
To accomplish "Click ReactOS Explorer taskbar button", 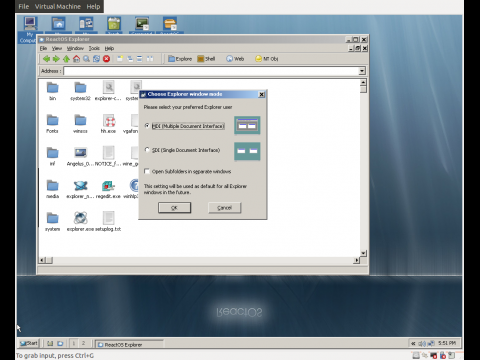I will click(129, 344).
